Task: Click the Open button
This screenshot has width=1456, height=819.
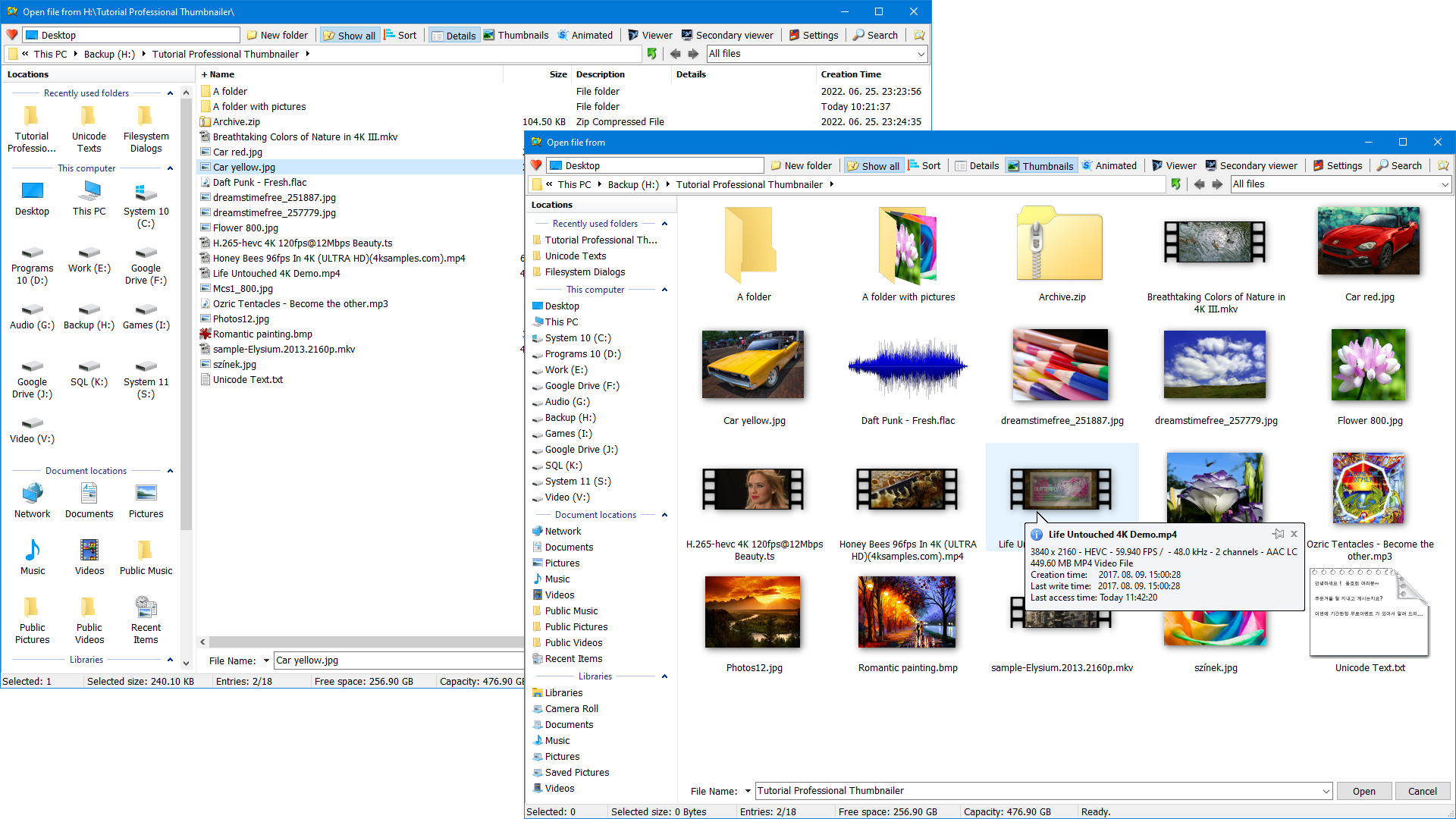Action: (x=1363, y=791)
